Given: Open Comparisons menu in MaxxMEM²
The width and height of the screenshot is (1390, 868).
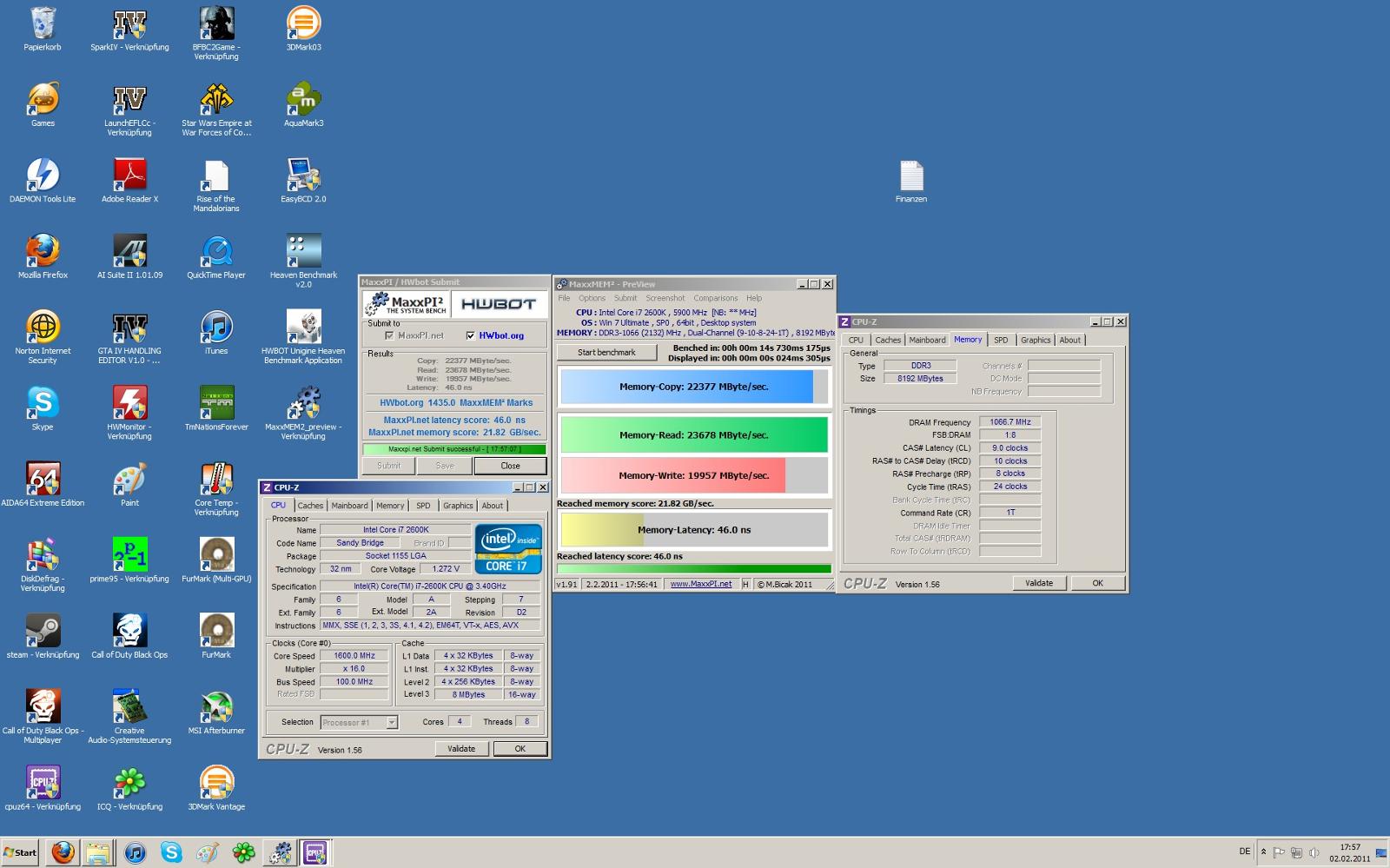Looking at the screenshot, I should (x=715, y=298).
